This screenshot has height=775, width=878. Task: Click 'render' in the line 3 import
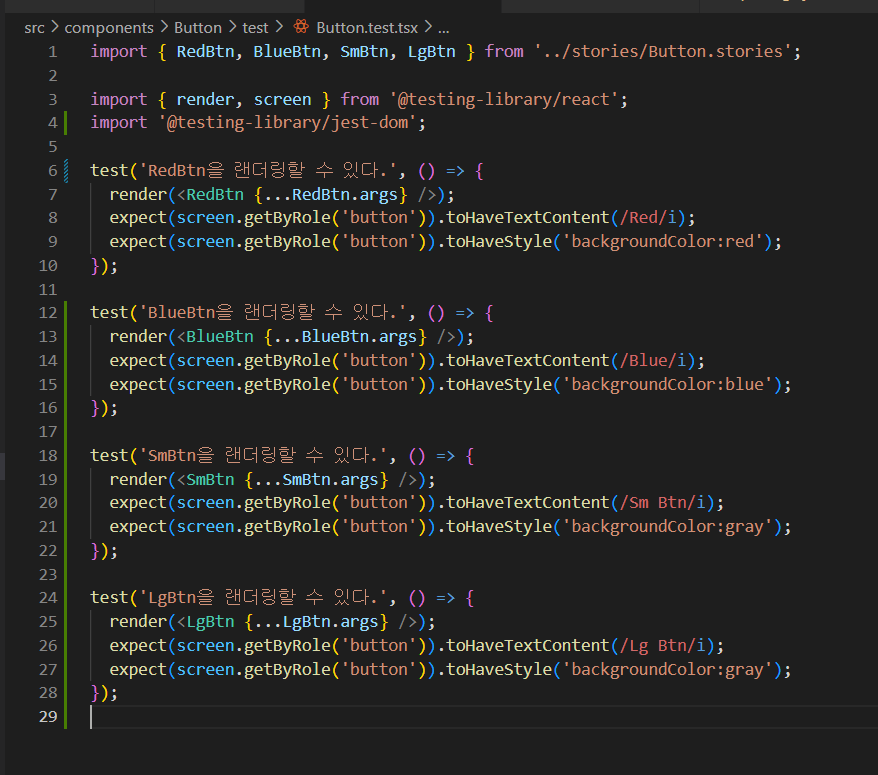click(x=205, y=99)
